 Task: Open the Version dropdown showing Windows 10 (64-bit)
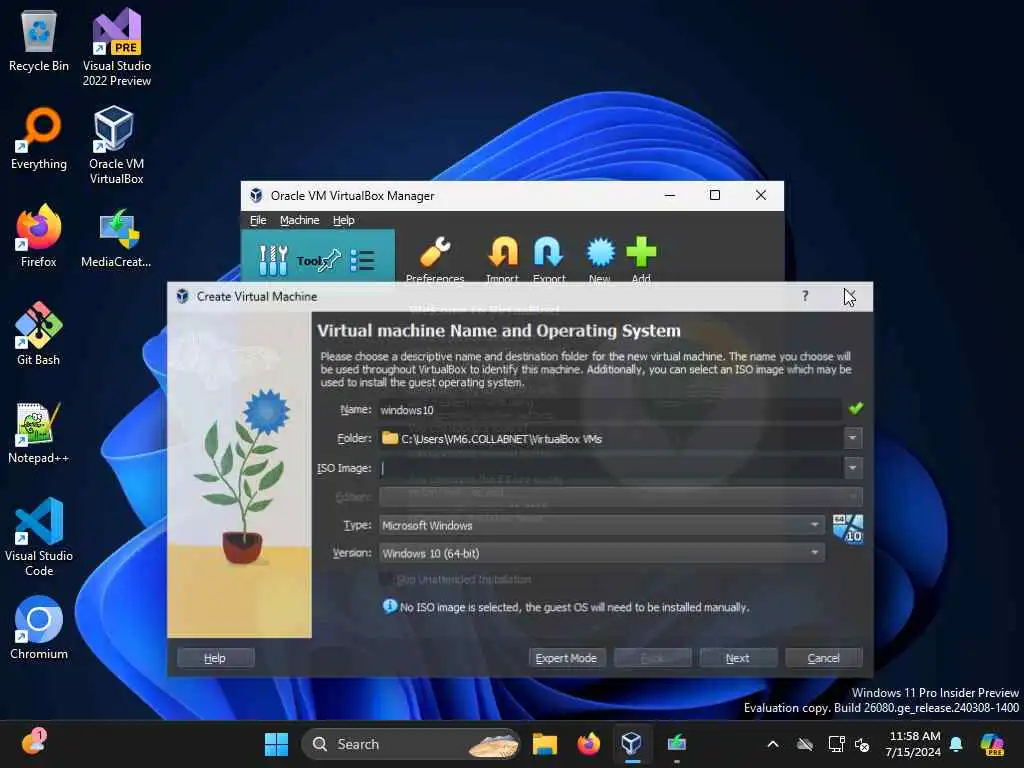pyautogui.click(x=601, y=553)
